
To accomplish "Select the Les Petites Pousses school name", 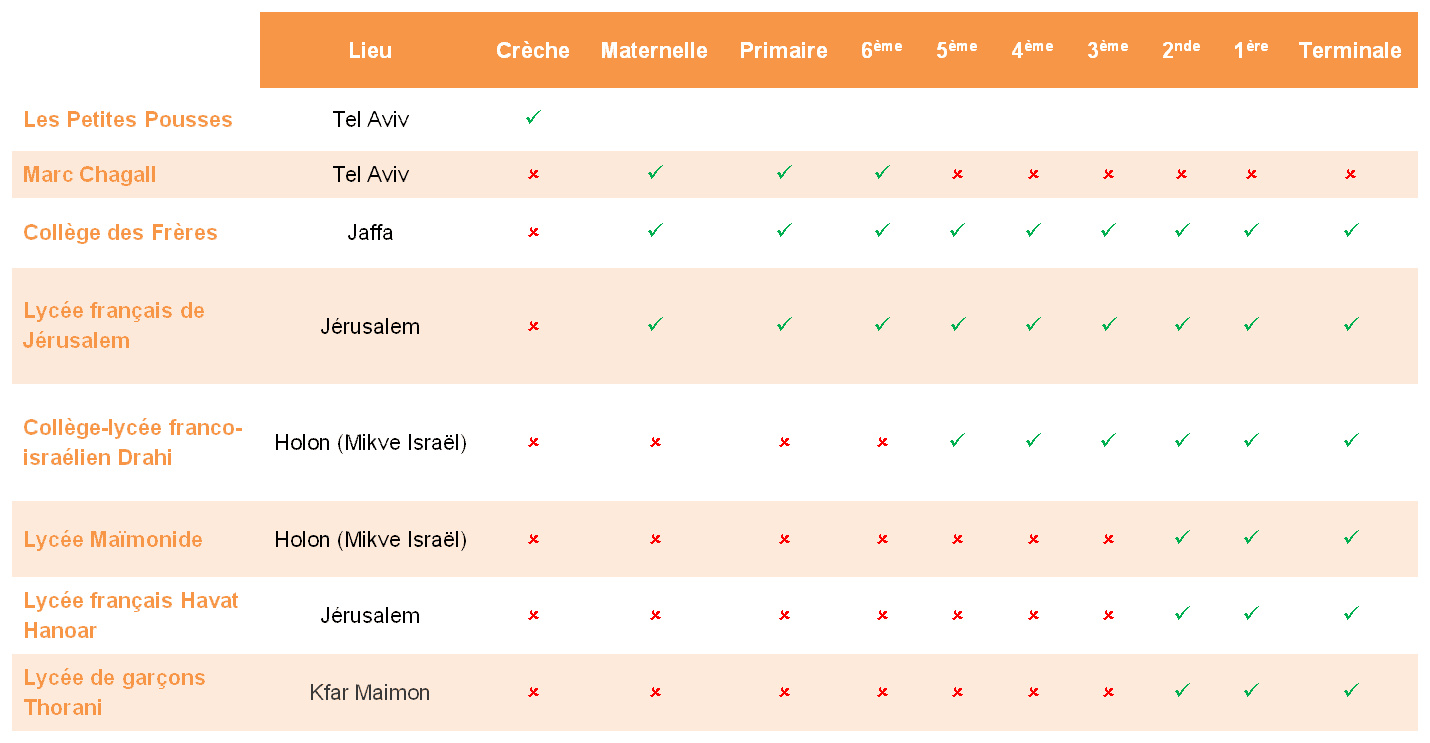I will click(128, 120).
